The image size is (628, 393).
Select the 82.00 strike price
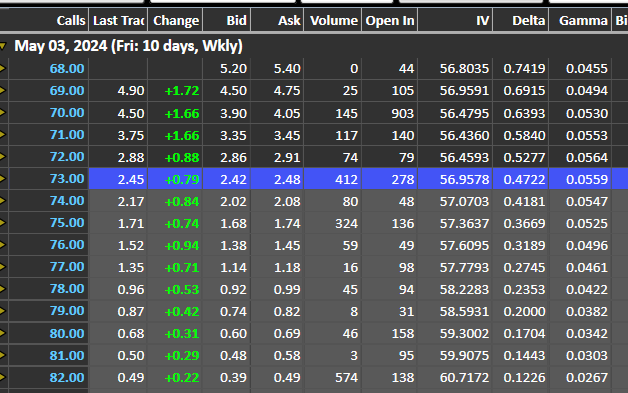tap(67, 377)
